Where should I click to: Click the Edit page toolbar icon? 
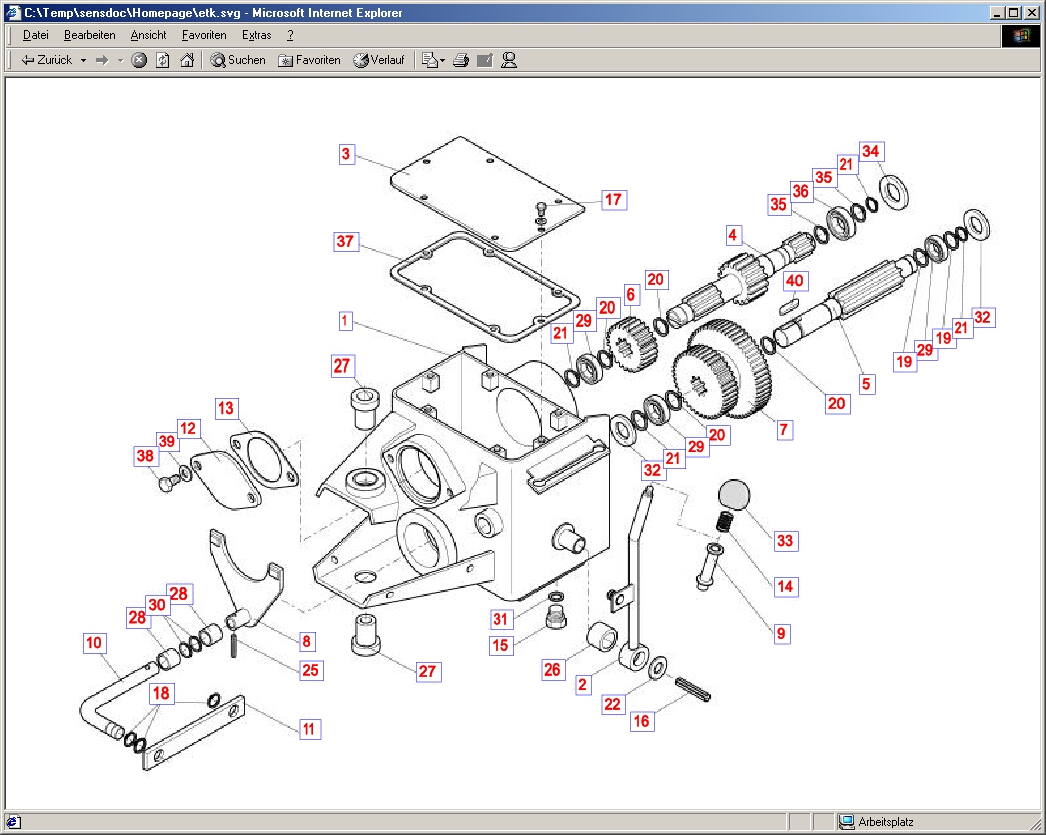tap(485, 60)
